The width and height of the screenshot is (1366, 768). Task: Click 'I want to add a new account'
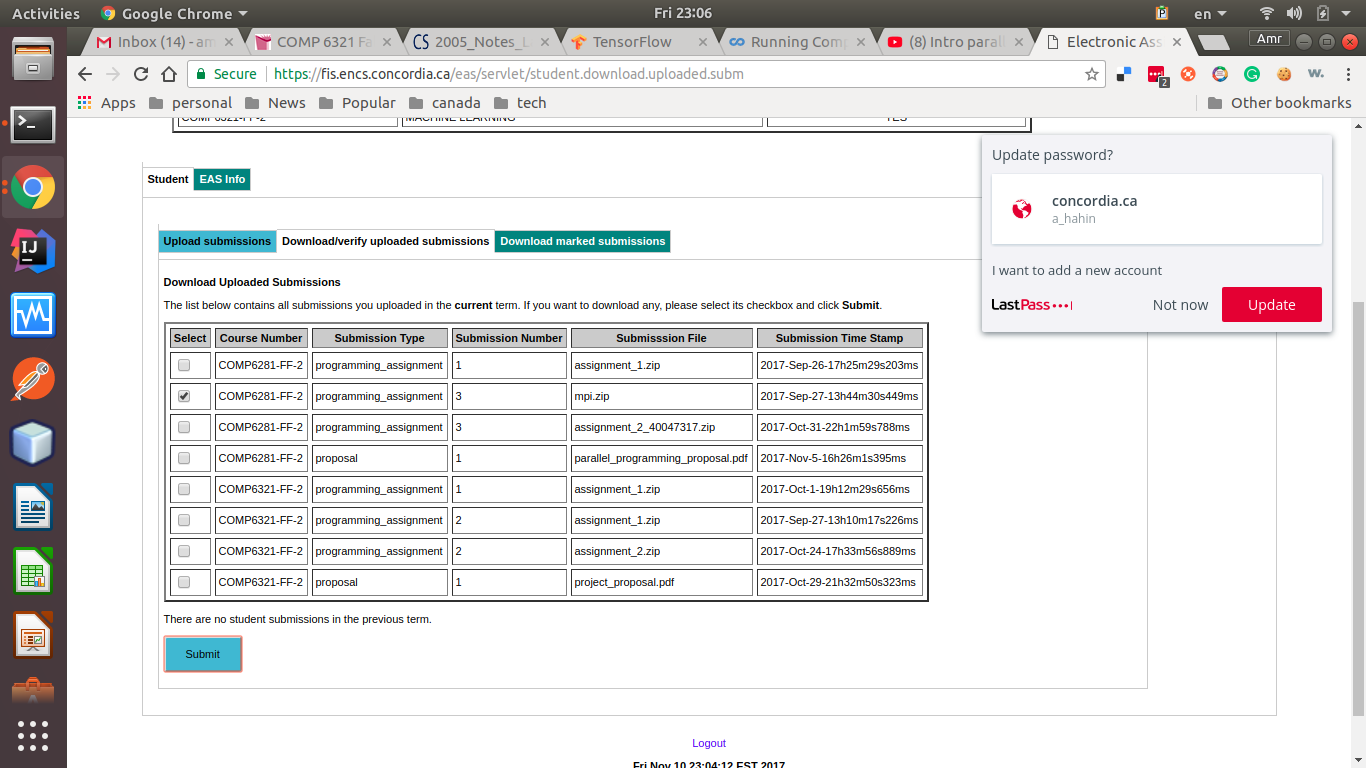click(x=1077, y=270)
